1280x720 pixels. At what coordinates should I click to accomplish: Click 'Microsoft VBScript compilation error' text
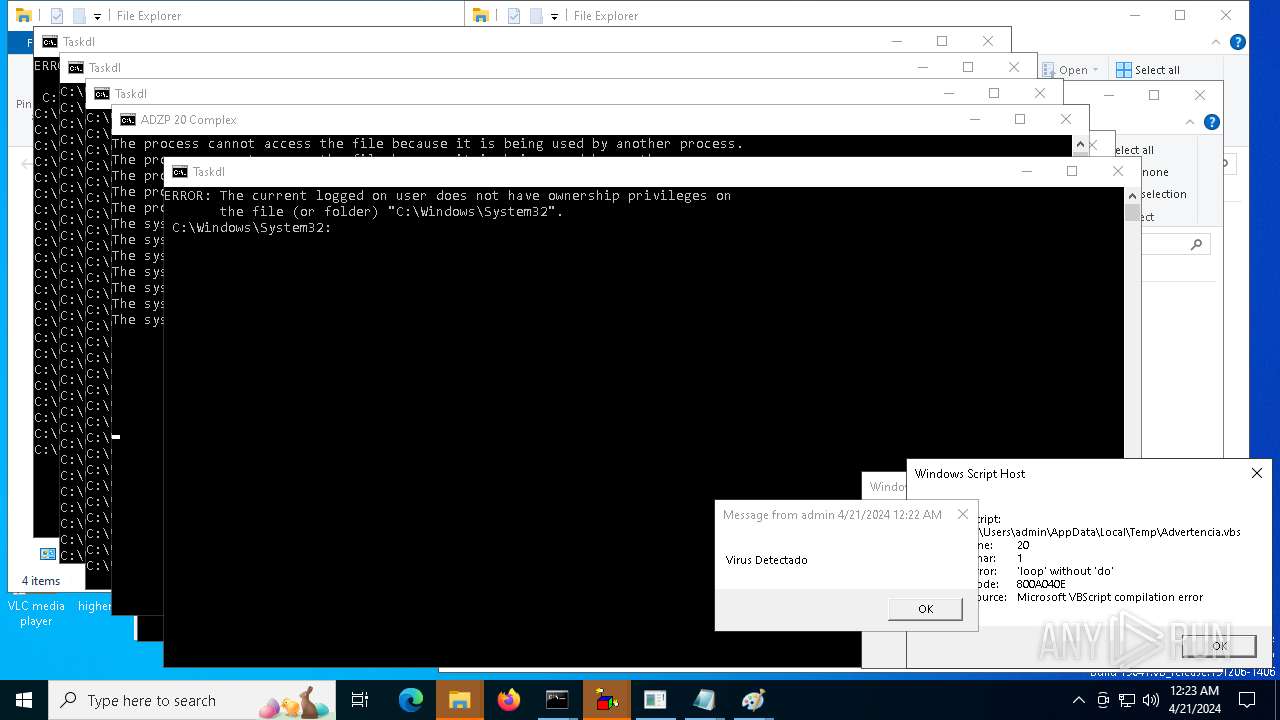[x=1110, y=597]
